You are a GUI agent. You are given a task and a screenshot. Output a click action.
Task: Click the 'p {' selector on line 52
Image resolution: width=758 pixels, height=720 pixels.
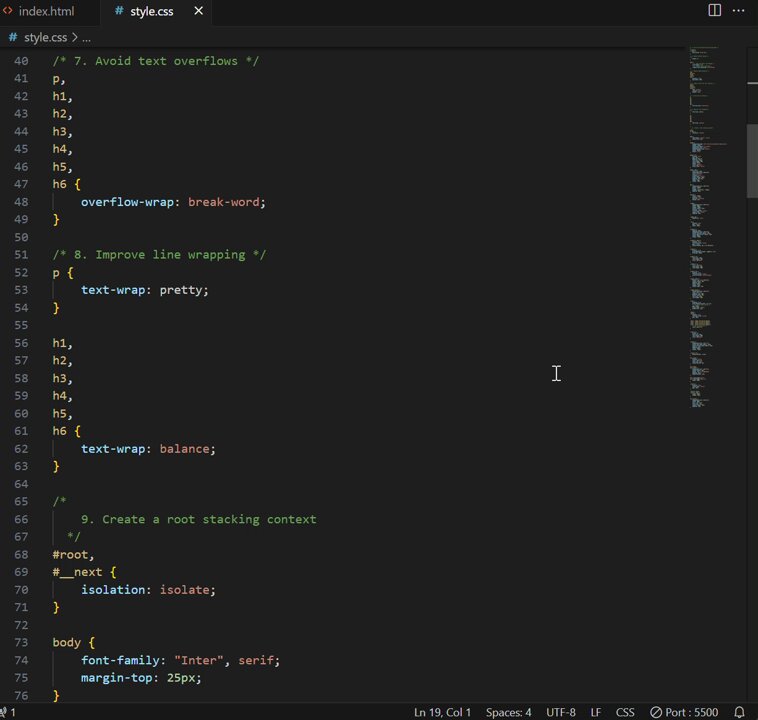click(x=63, y=272)
